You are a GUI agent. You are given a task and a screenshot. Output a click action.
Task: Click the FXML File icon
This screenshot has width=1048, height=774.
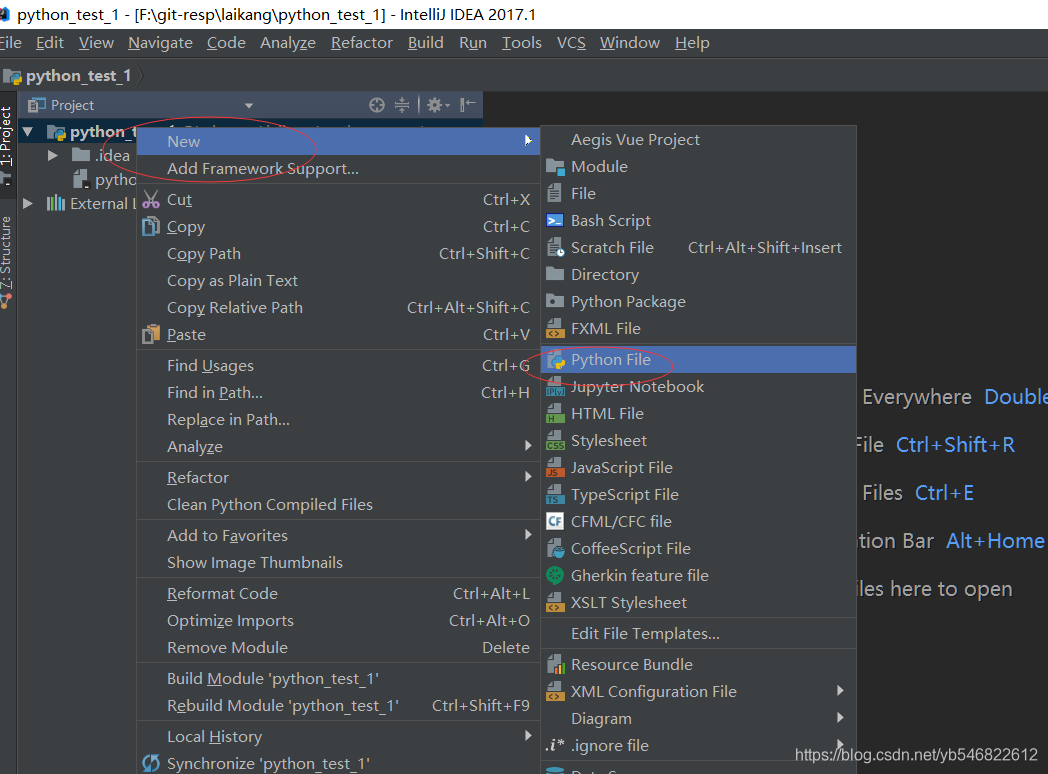point(555,329)
